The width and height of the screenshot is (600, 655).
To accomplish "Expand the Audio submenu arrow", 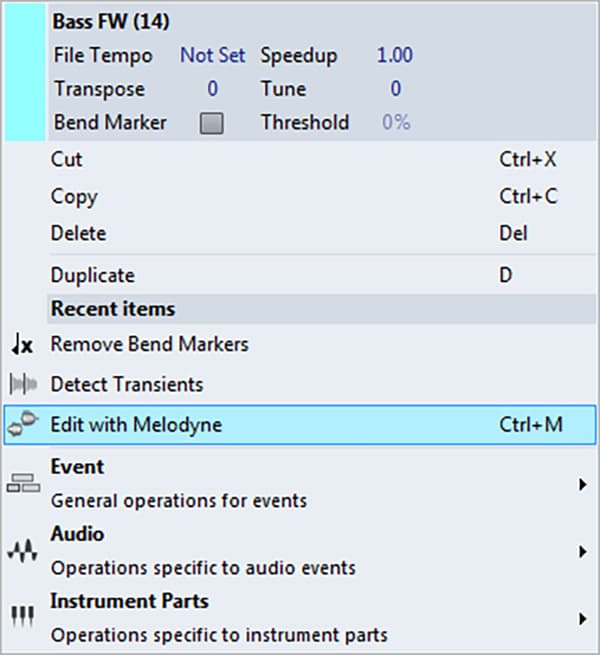I will coord(582,552).
